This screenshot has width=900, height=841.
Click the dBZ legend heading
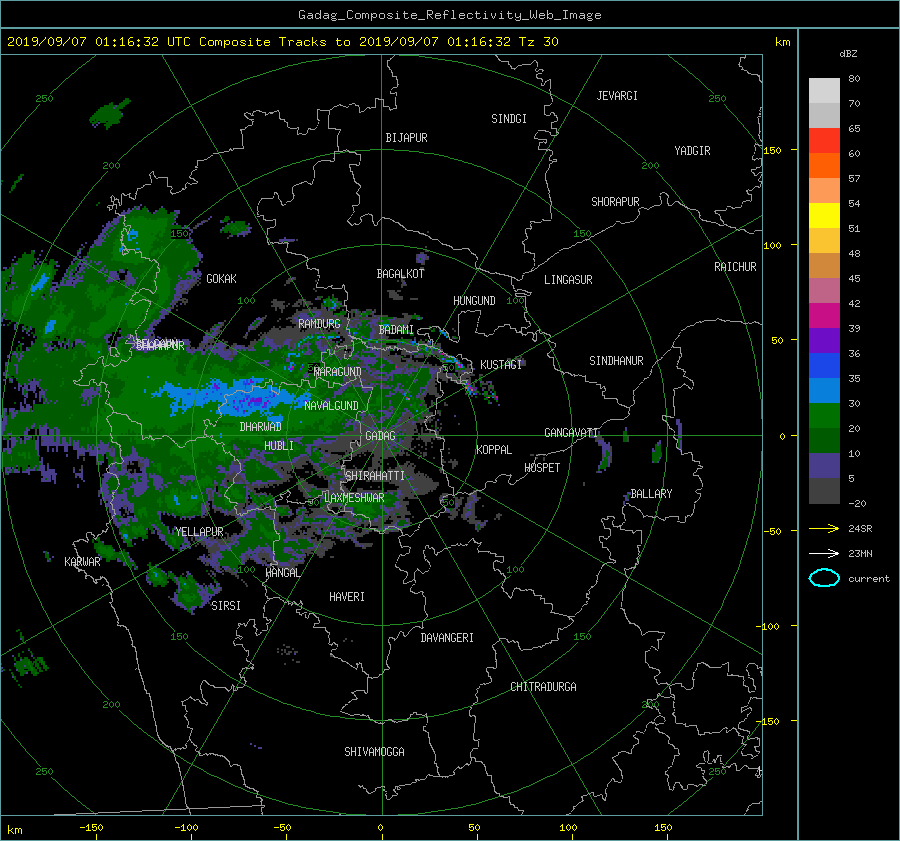tap(848, 54)
